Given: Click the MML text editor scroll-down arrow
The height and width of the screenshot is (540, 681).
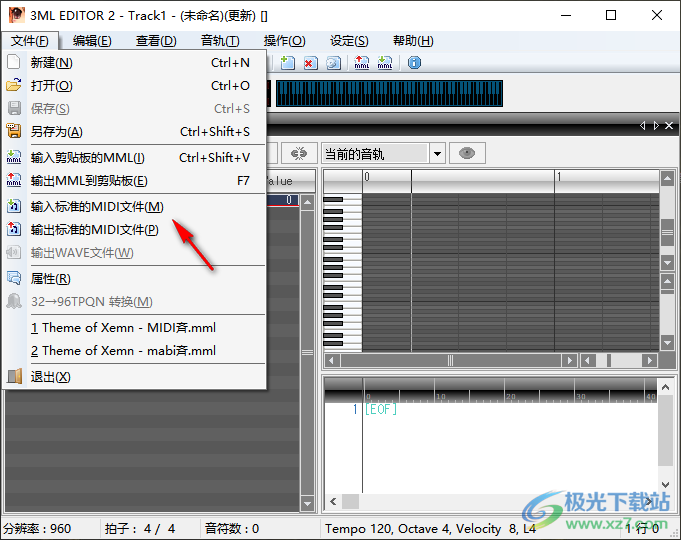Looking at the screenshot, I should click(665, 484).
